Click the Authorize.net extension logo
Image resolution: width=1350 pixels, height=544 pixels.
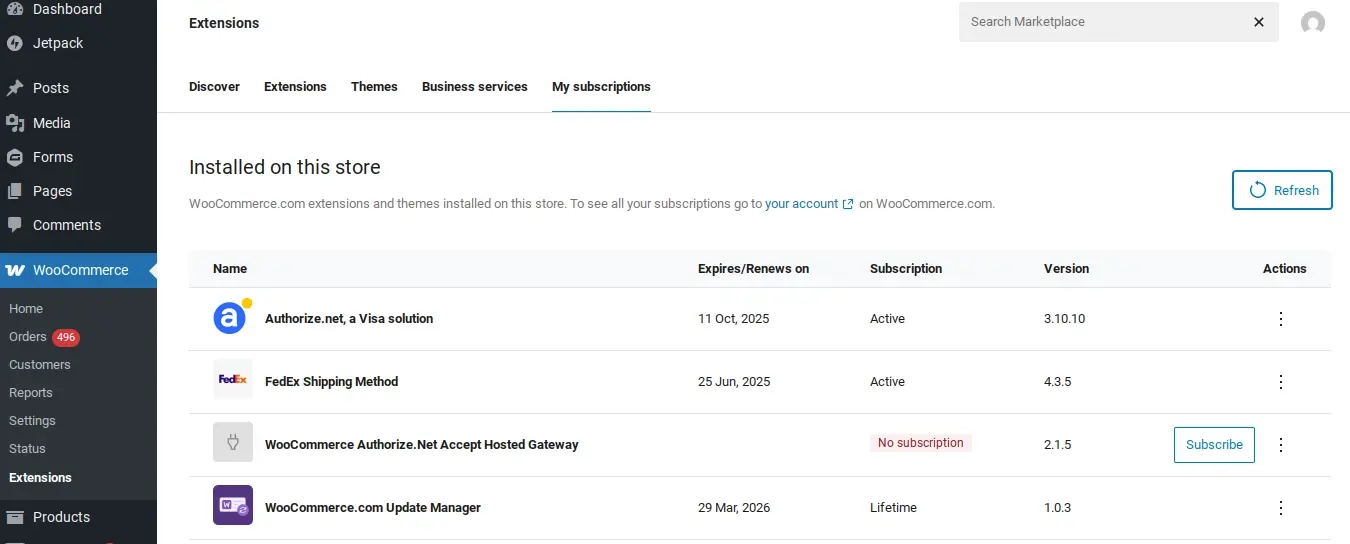(231, 318)
